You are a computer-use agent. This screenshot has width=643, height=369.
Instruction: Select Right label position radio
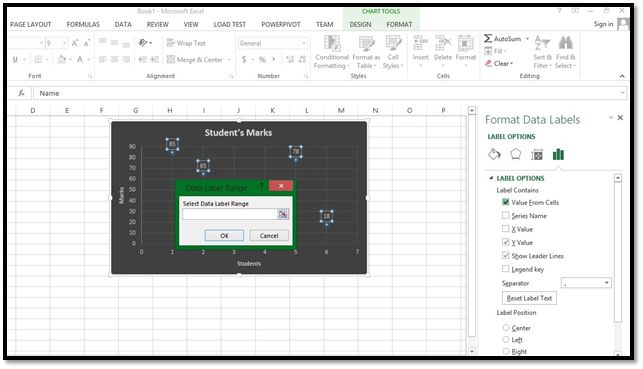point(506,351)
